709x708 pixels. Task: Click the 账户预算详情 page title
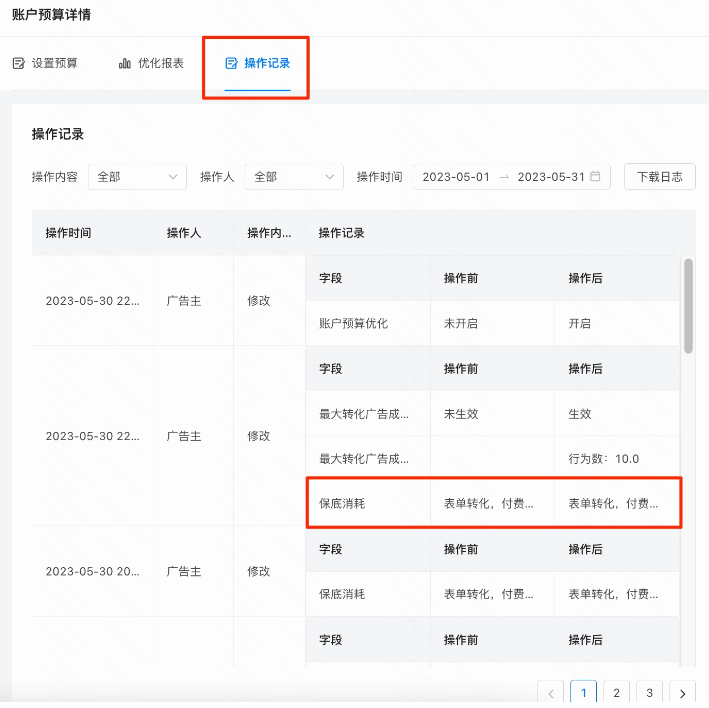[51, 14]
